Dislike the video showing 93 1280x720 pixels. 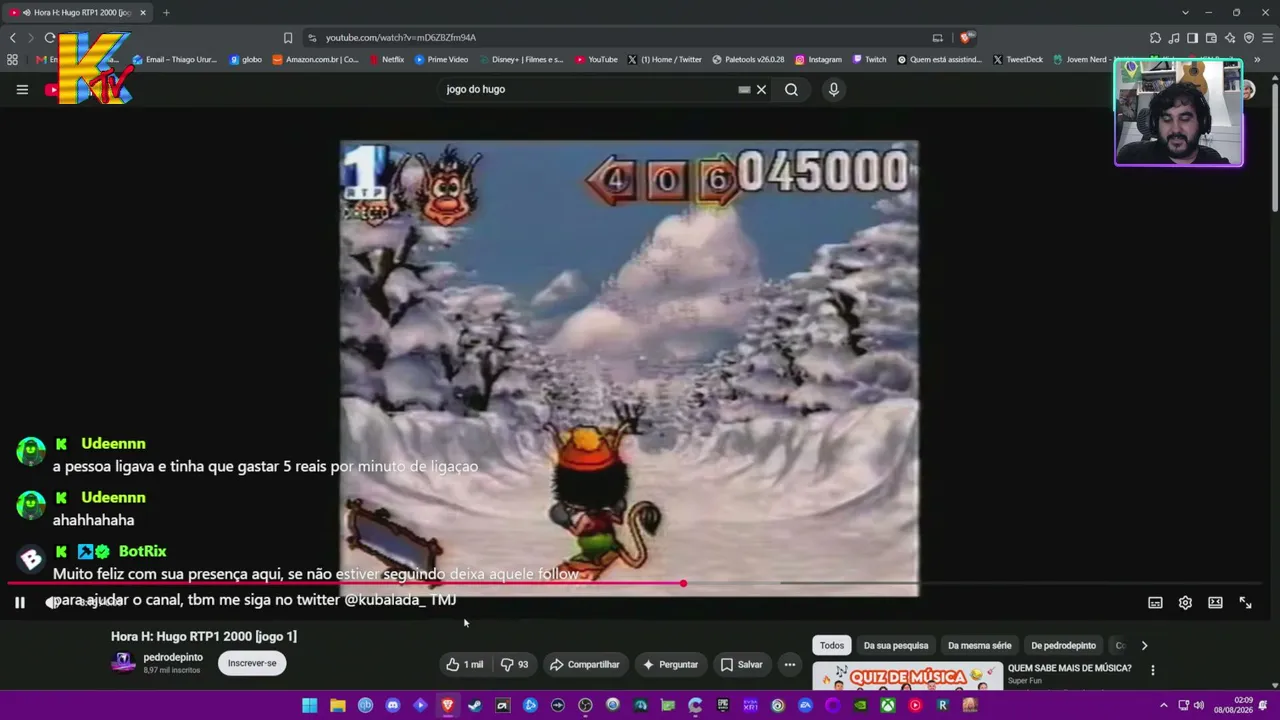(x=514, y=664)
